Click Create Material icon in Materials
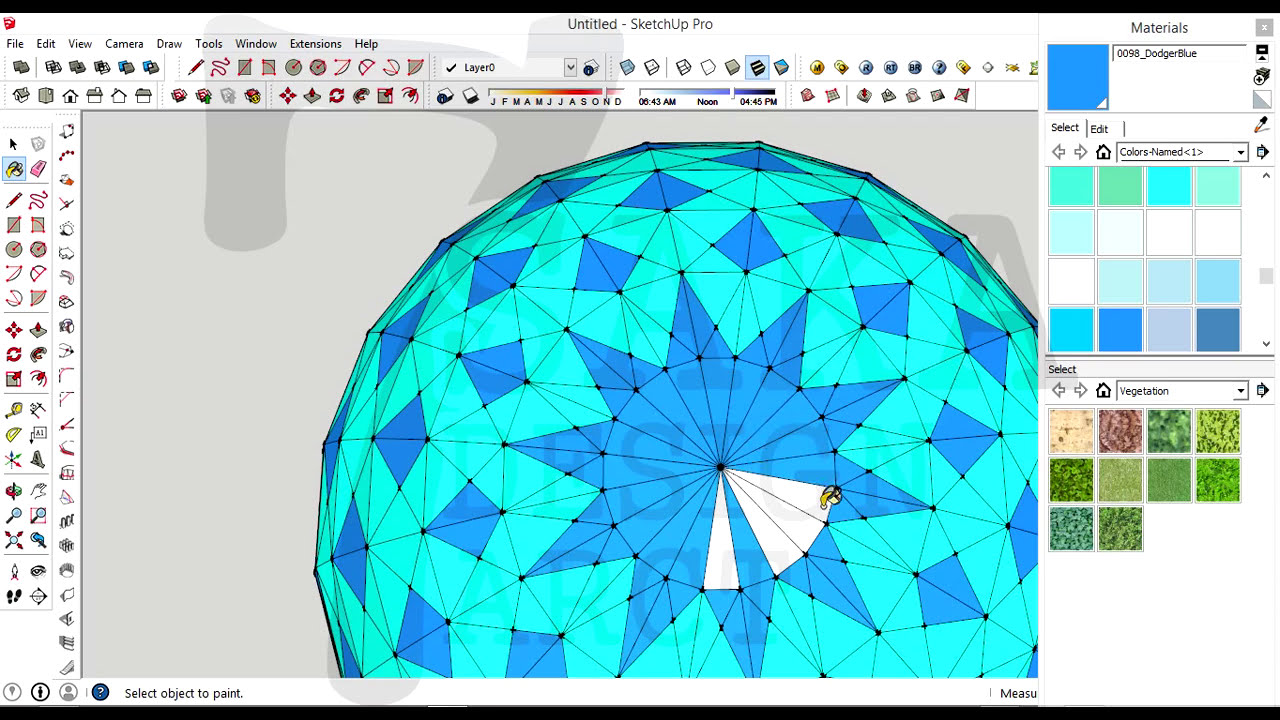 click(x=1262, y=77)
